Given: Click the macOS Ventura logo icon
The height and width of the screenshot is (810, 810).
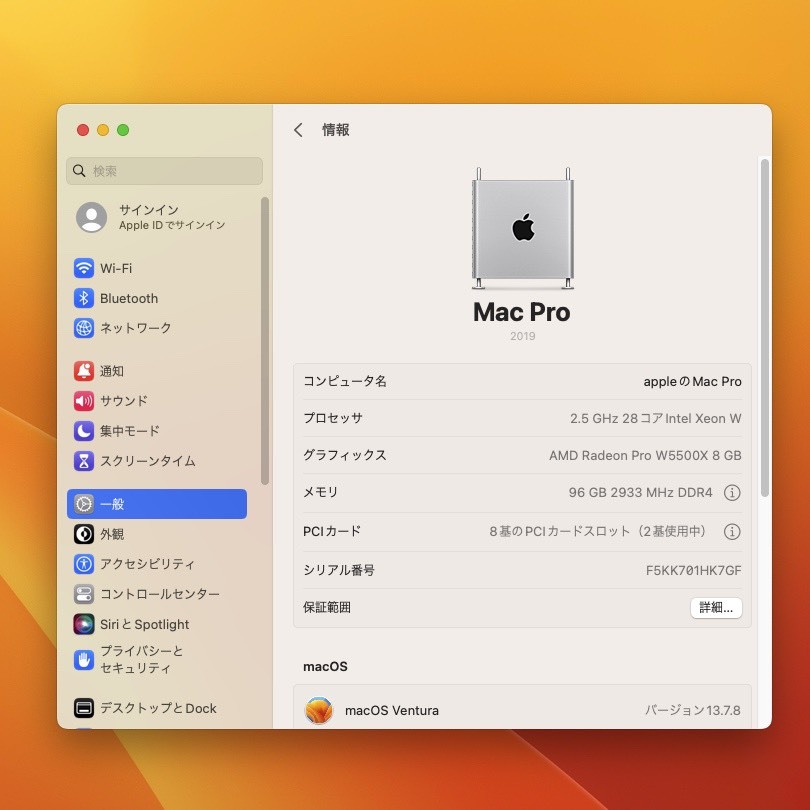Looking at the screenshot, I should pos(319,710).
